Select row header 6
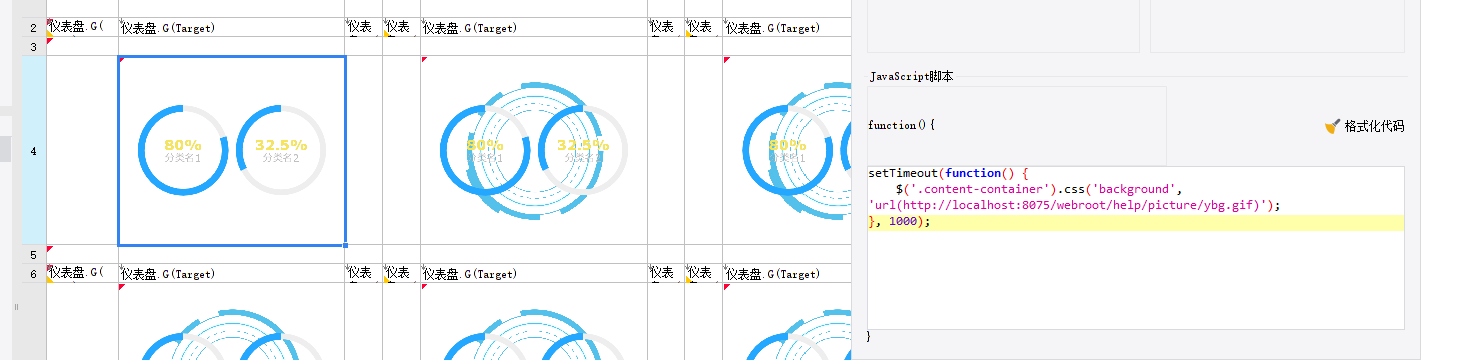 33,274
